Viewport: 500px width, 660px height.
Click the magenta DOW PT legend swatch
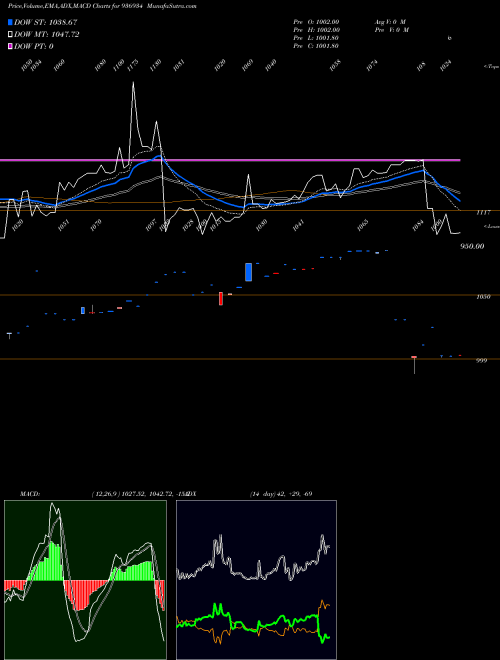tap(11, 46)
